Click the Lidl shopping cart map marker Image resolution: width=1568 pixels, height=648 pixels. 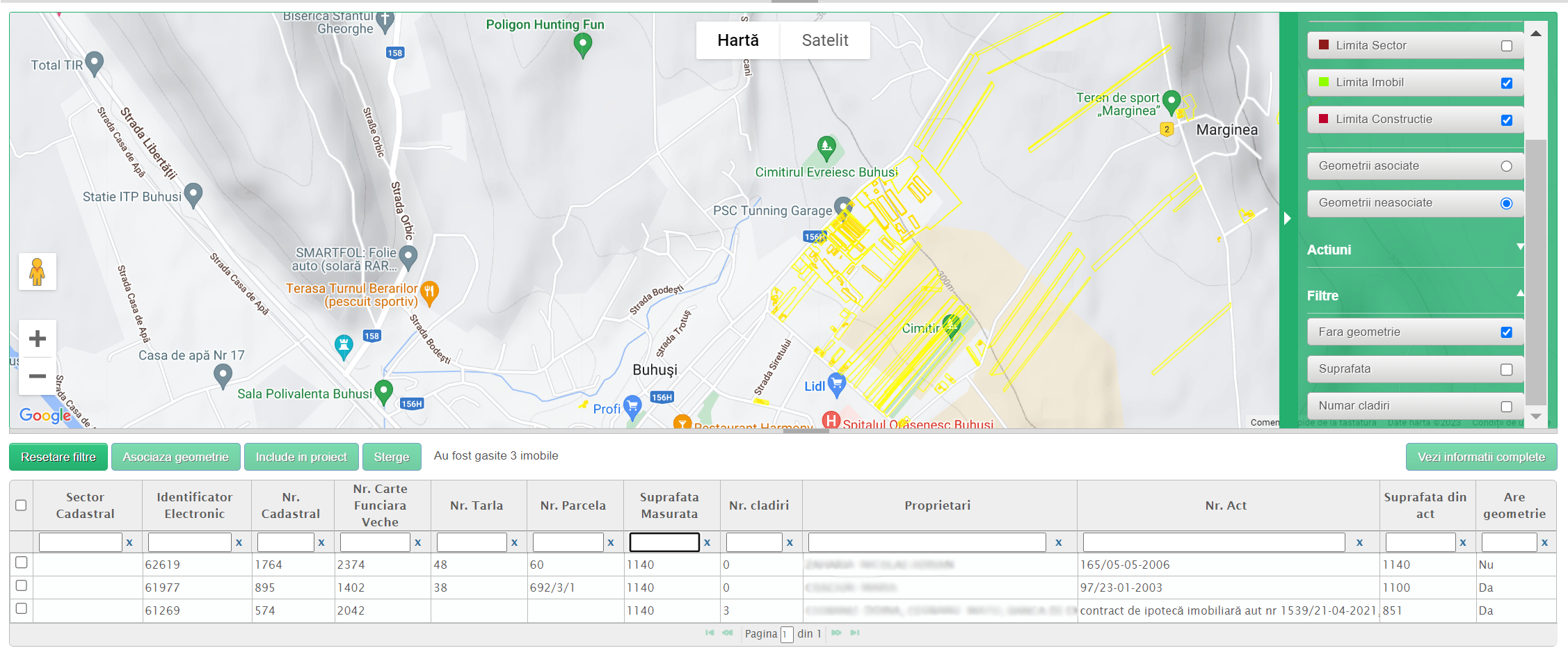837,384
